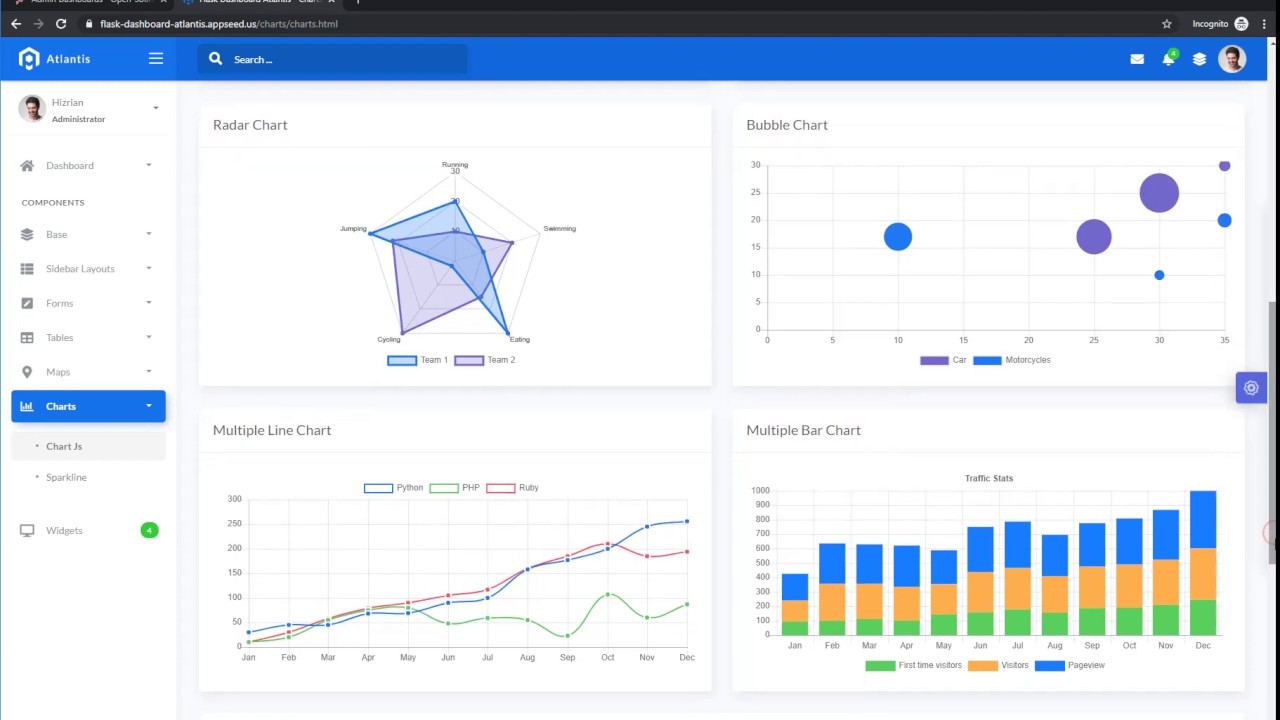Collapse the Charts menu caret

[x=149, y=406]
